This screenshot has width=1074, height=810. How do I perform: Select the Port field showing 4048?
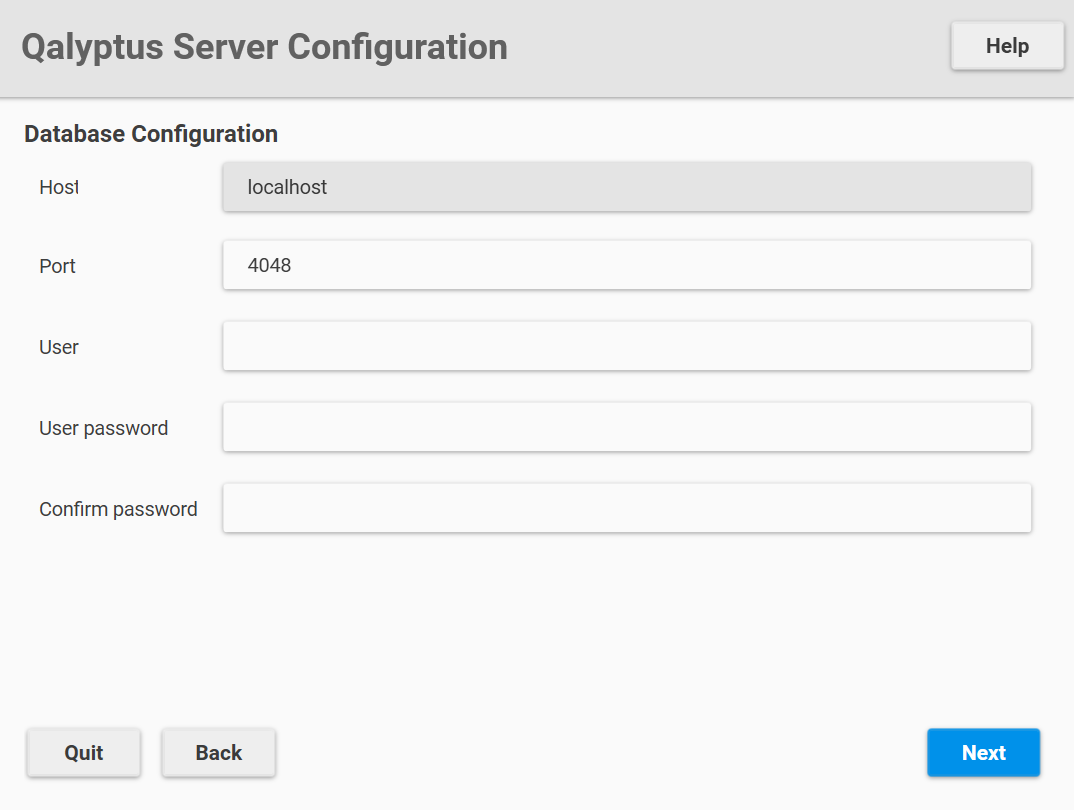coord(626,265)
